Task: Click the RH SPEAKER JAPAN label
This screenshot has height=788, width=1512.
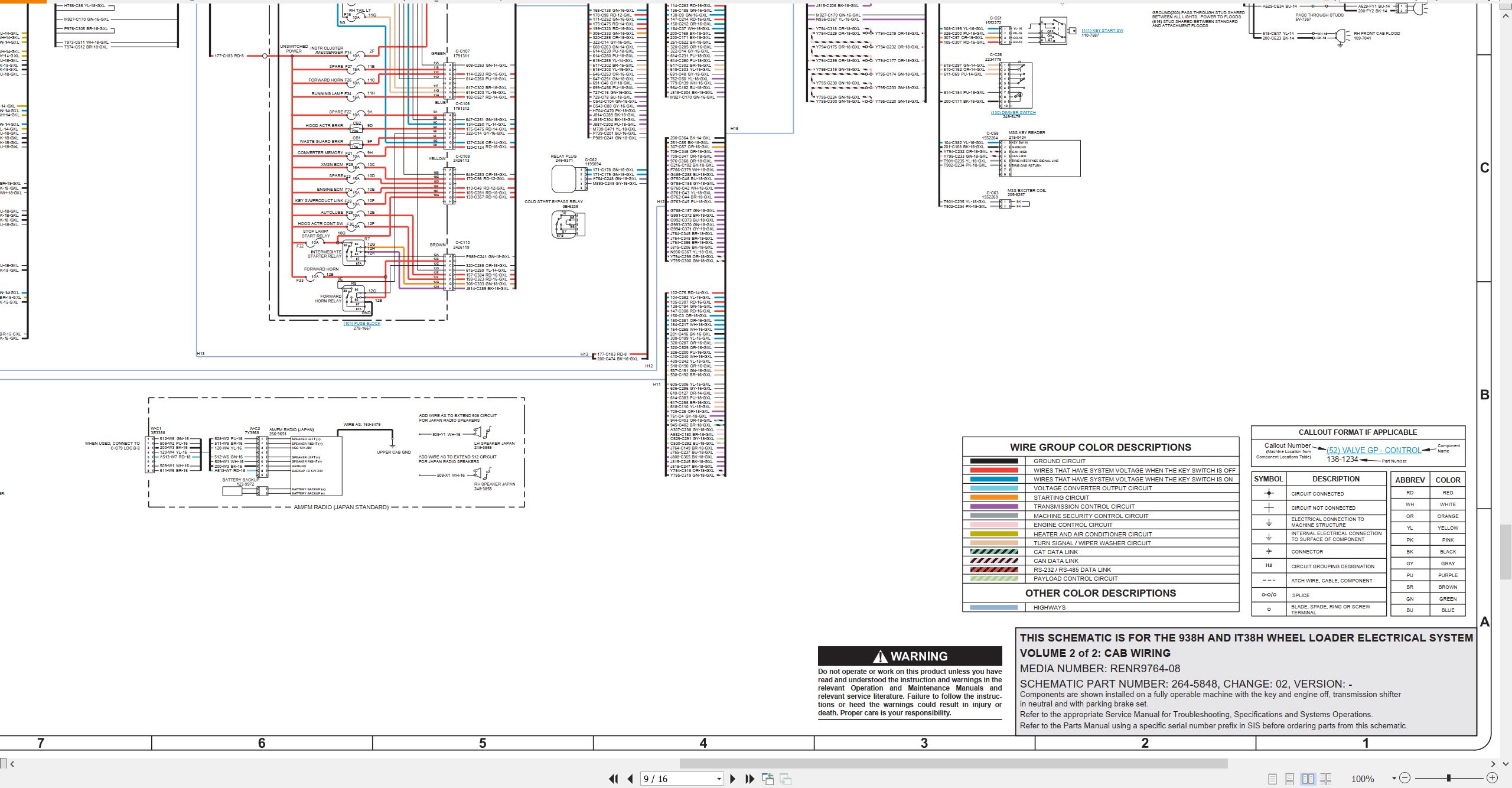Action: pos(494,484)
